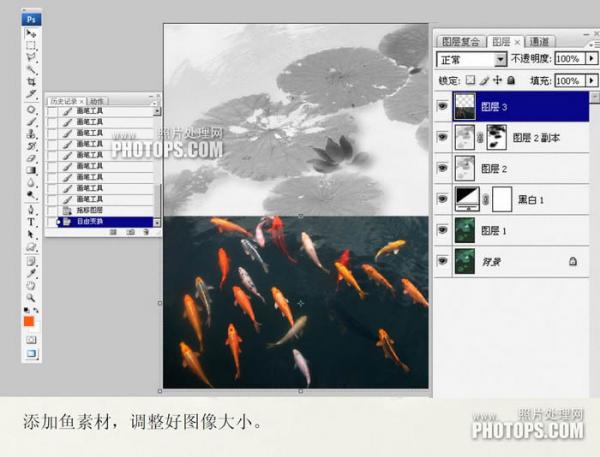
Task: Hide 图层 3 layer visibility
Action: (443, 106)
